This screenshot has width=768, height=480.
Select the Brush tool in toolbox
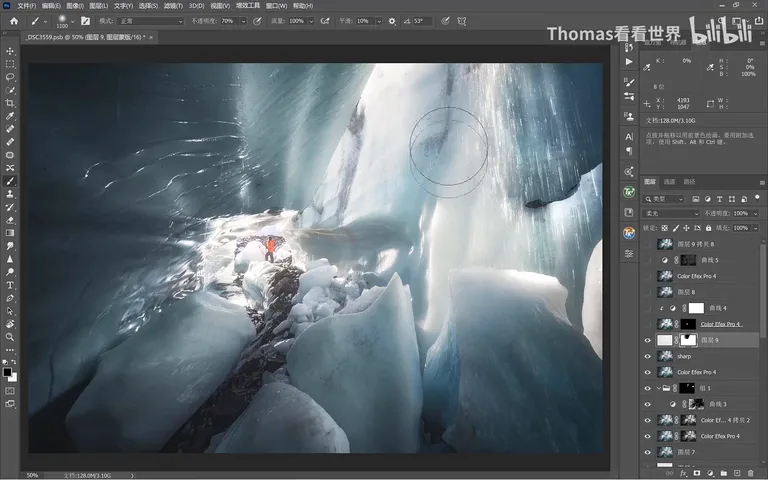pyautogui.click(x=10, y=181)
